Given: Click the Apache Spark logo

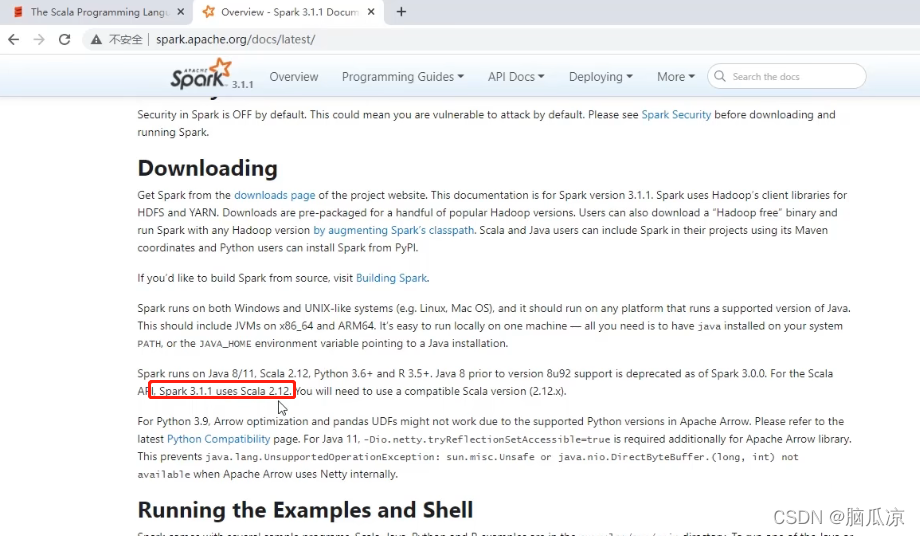Looking at the screenshot, I should [201, 74].
